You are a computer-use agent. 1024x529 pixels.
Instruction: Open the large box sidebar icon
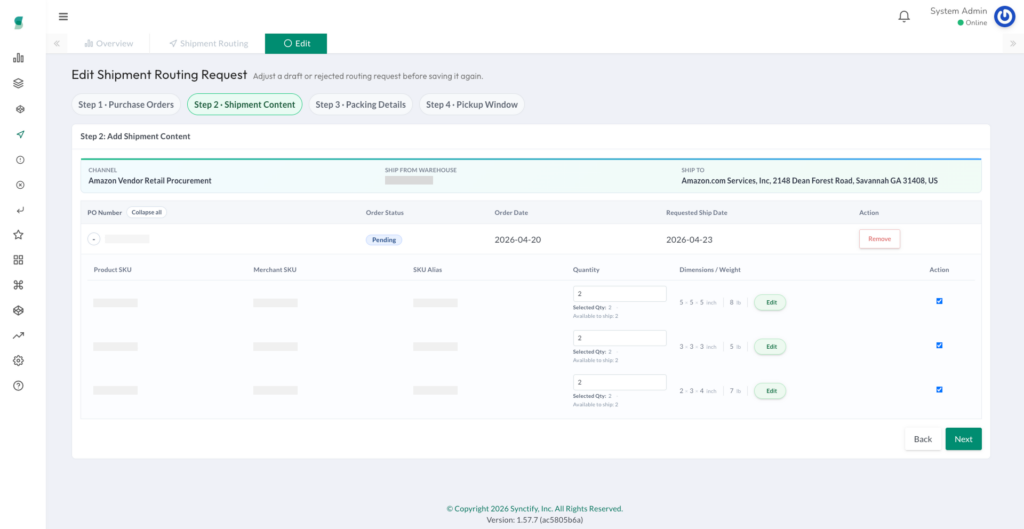(18, 310)
